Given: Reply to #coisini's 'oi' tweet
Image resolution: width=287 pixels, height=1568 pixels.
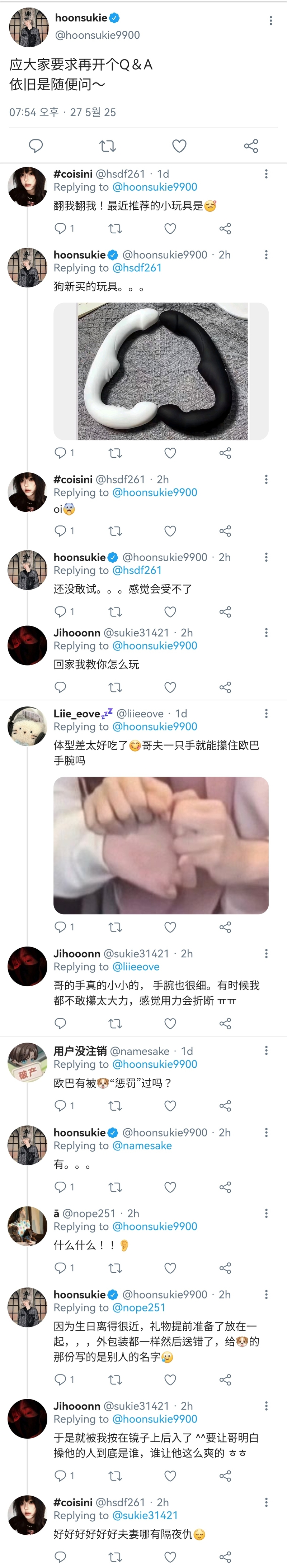Looking at the screenshot, I should (60, 531).
